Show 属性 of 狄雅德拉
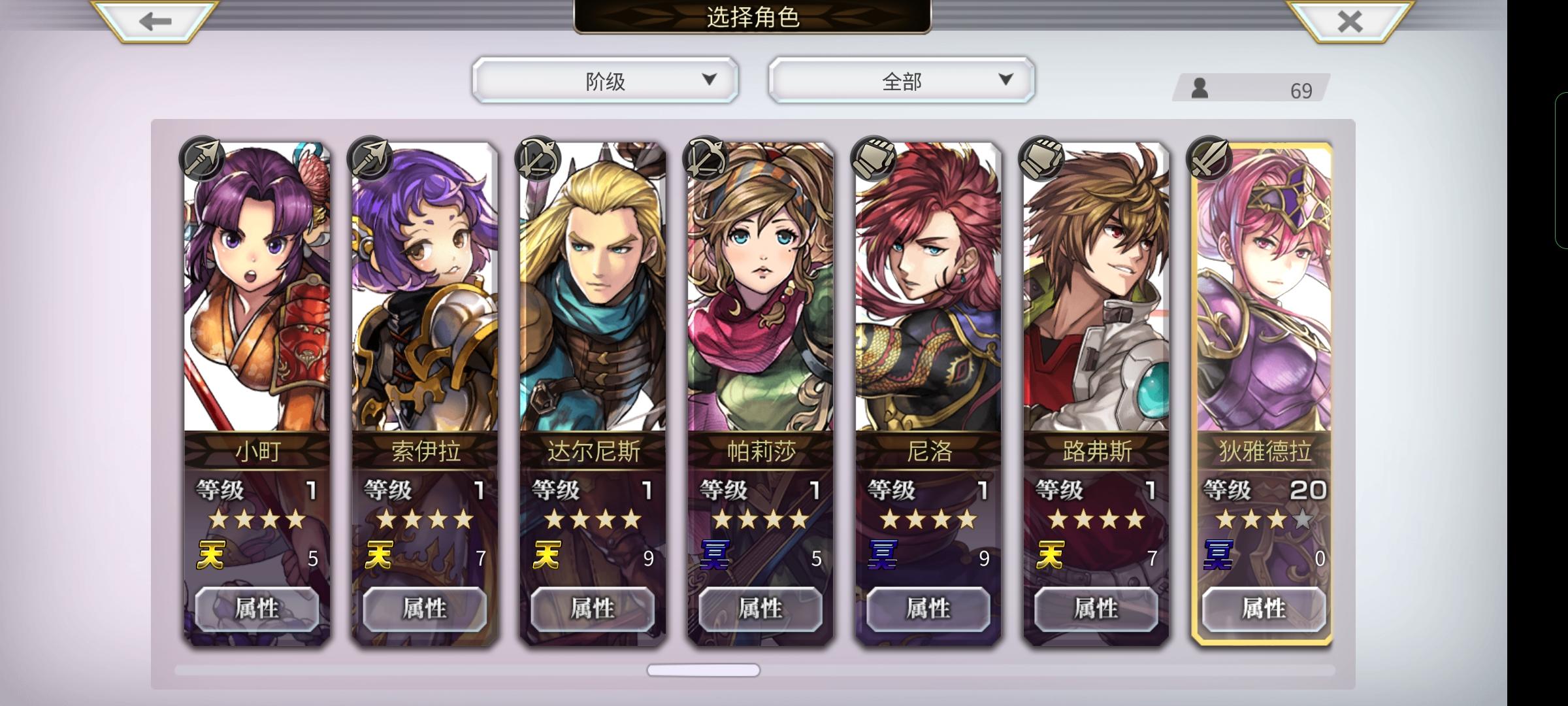Viewport: 1568px width, 706px height. 1264,609
